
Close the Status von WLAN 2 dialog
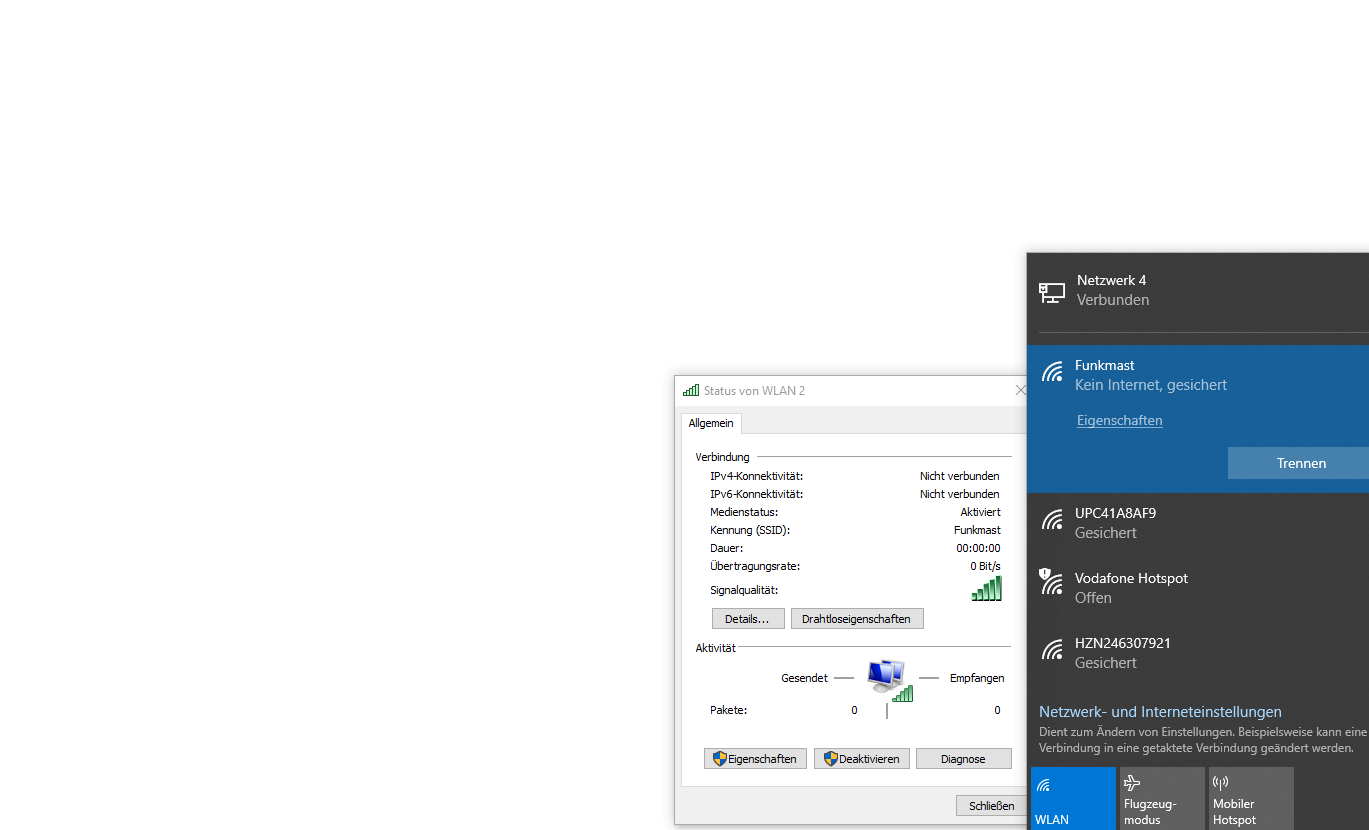point(1020,390)
